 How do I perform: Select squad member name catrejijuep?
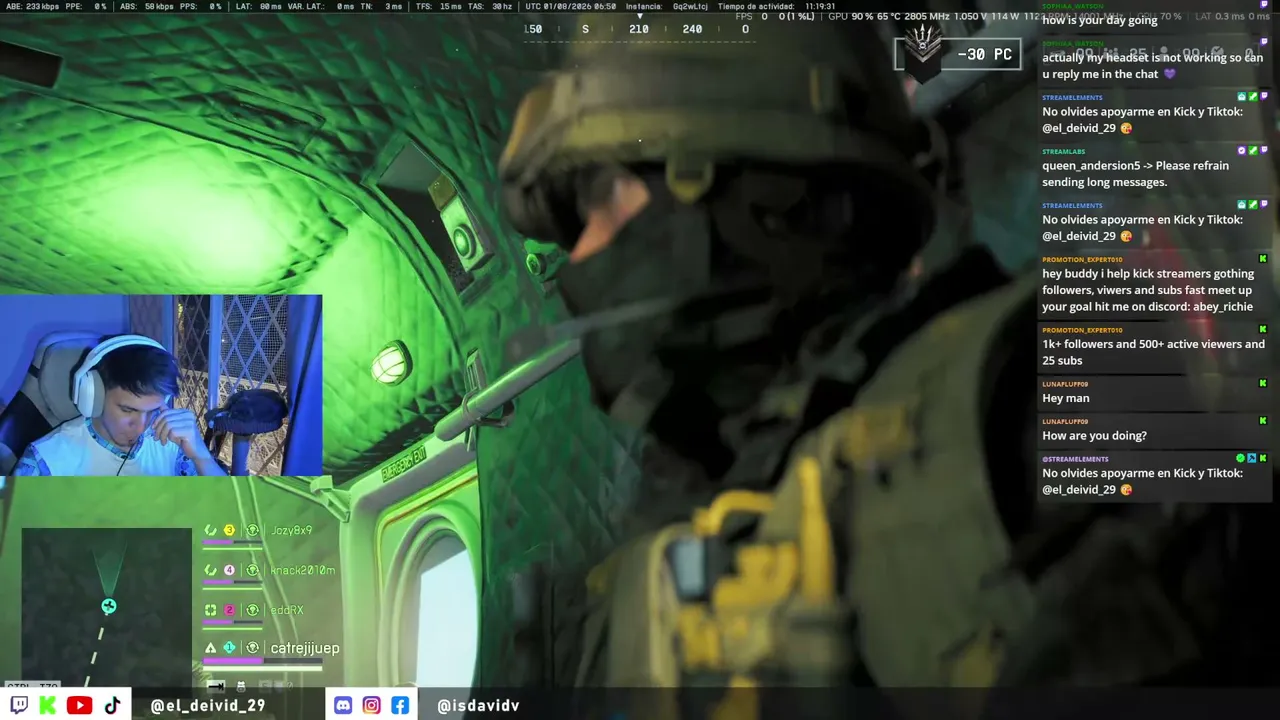pyautogui.click(x=305, y=648)
